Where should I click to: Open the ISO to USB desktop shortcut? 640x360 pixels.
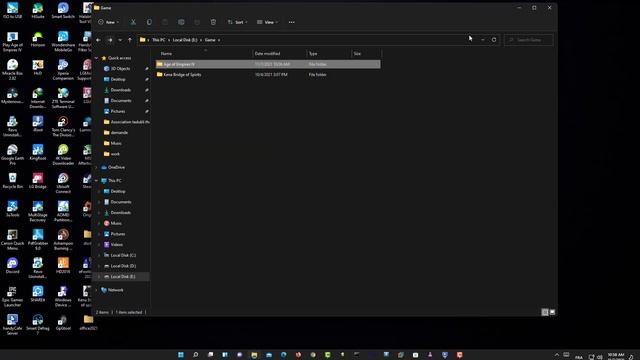tap(12, 11)
